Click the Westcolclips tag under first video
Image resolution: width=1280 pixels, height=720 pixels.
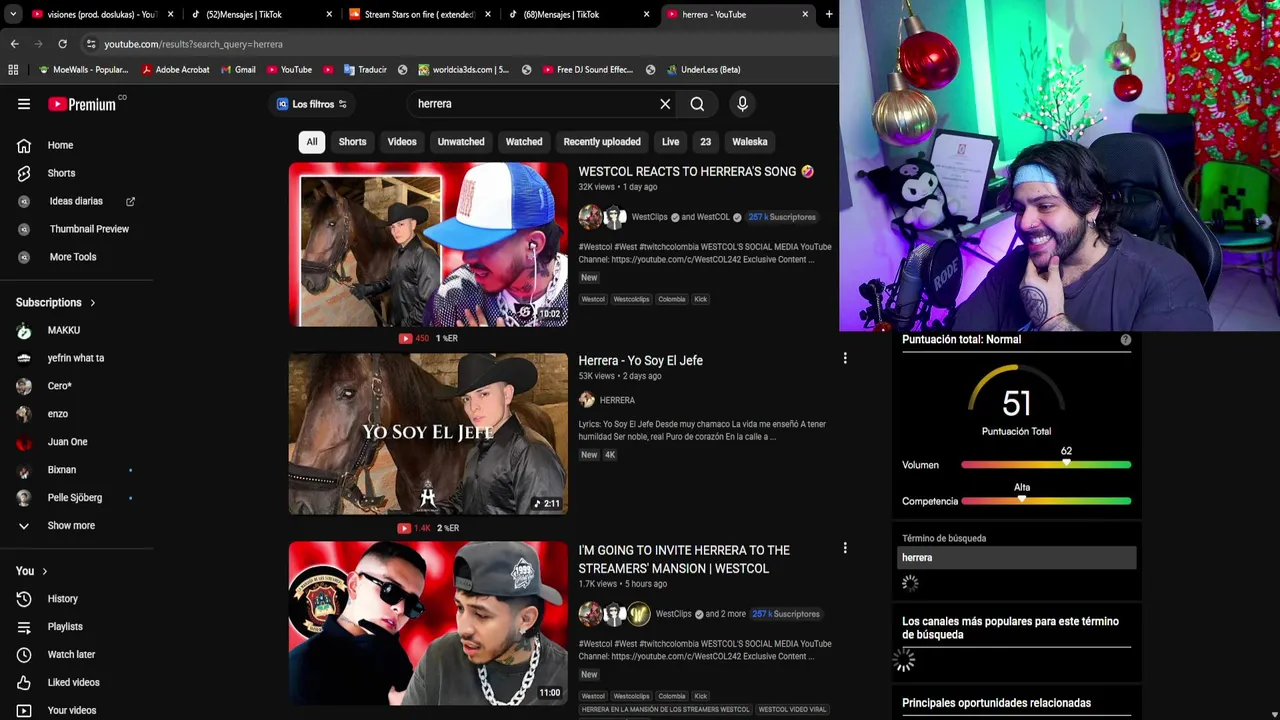pos(631,299)
